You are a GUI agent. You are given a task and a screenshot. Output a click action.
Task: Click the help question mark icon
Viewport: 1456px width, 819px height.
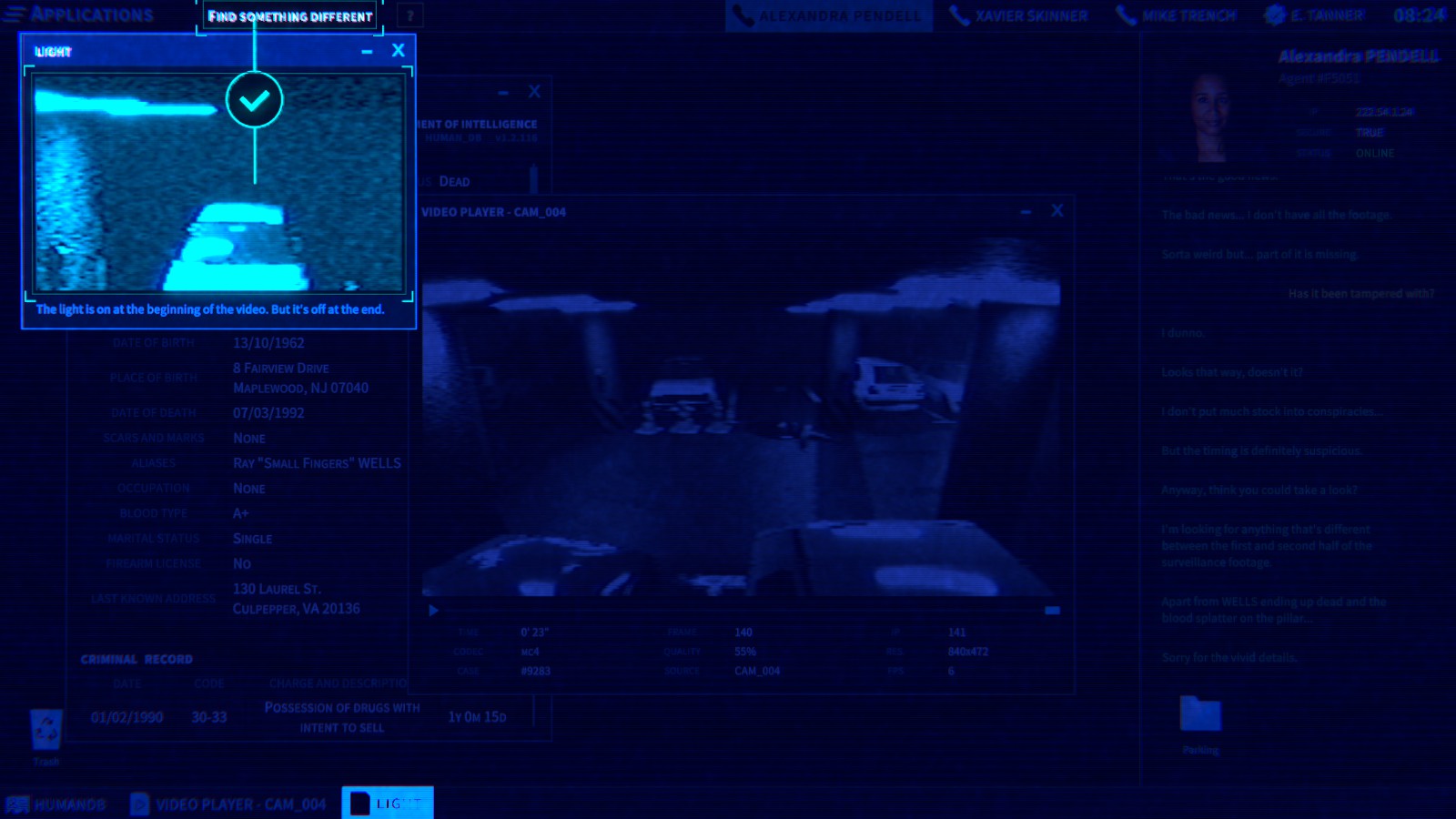[x=411, y=15]
